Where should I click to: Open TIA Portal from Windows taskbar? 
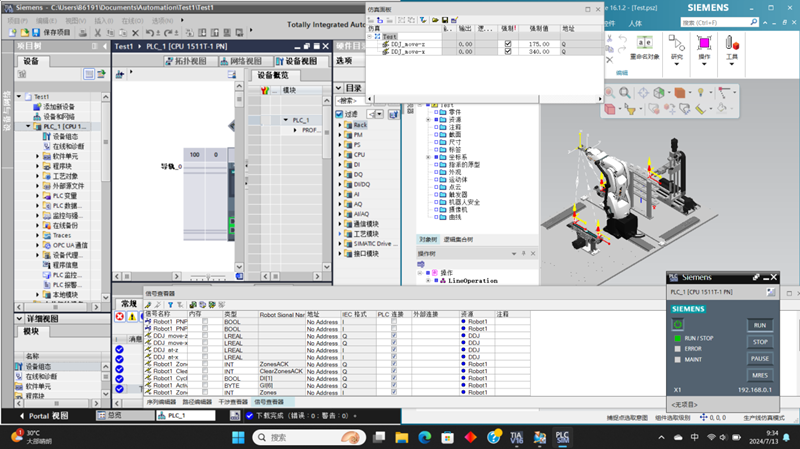[x=516, y=437]
